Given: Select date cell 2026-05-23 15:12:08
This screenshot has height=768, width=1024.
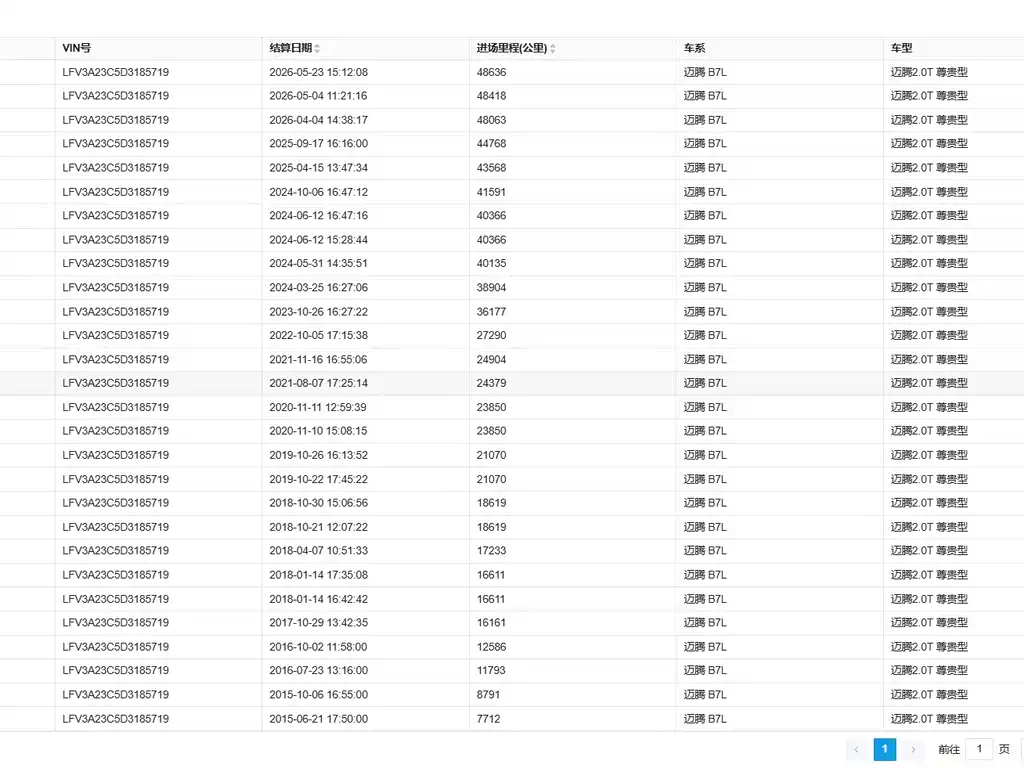Looking at the screenshot, I should tap(319, 72).
